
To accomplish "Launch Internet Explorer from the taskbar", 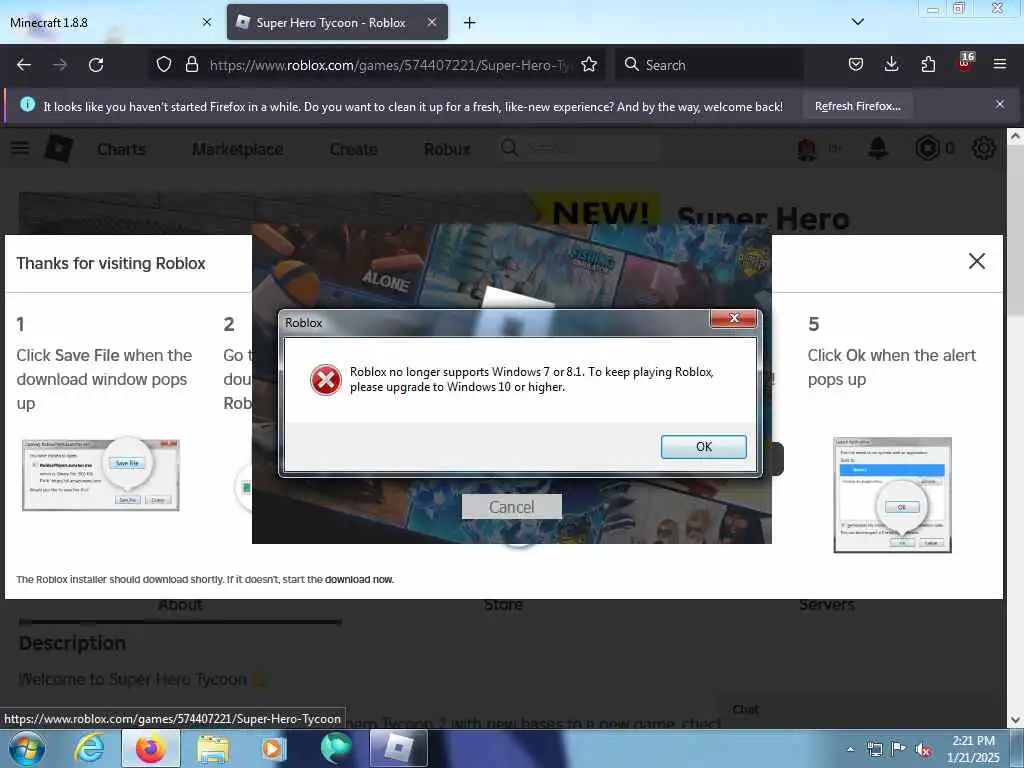I will pos(89,749).
